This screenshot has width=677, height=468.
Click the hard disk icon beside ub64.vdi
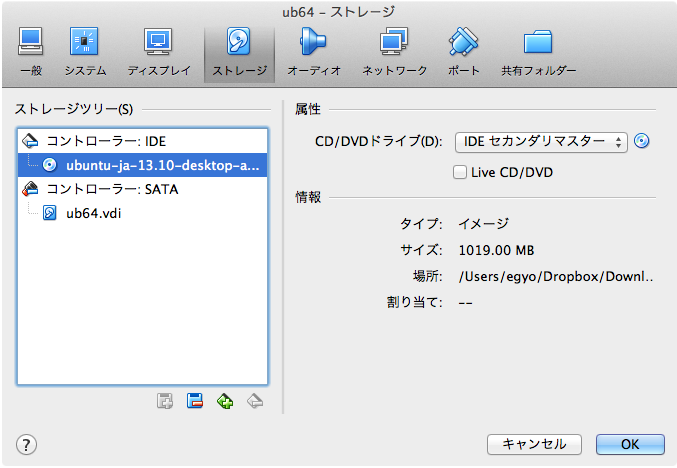click(x=50, y=213)
